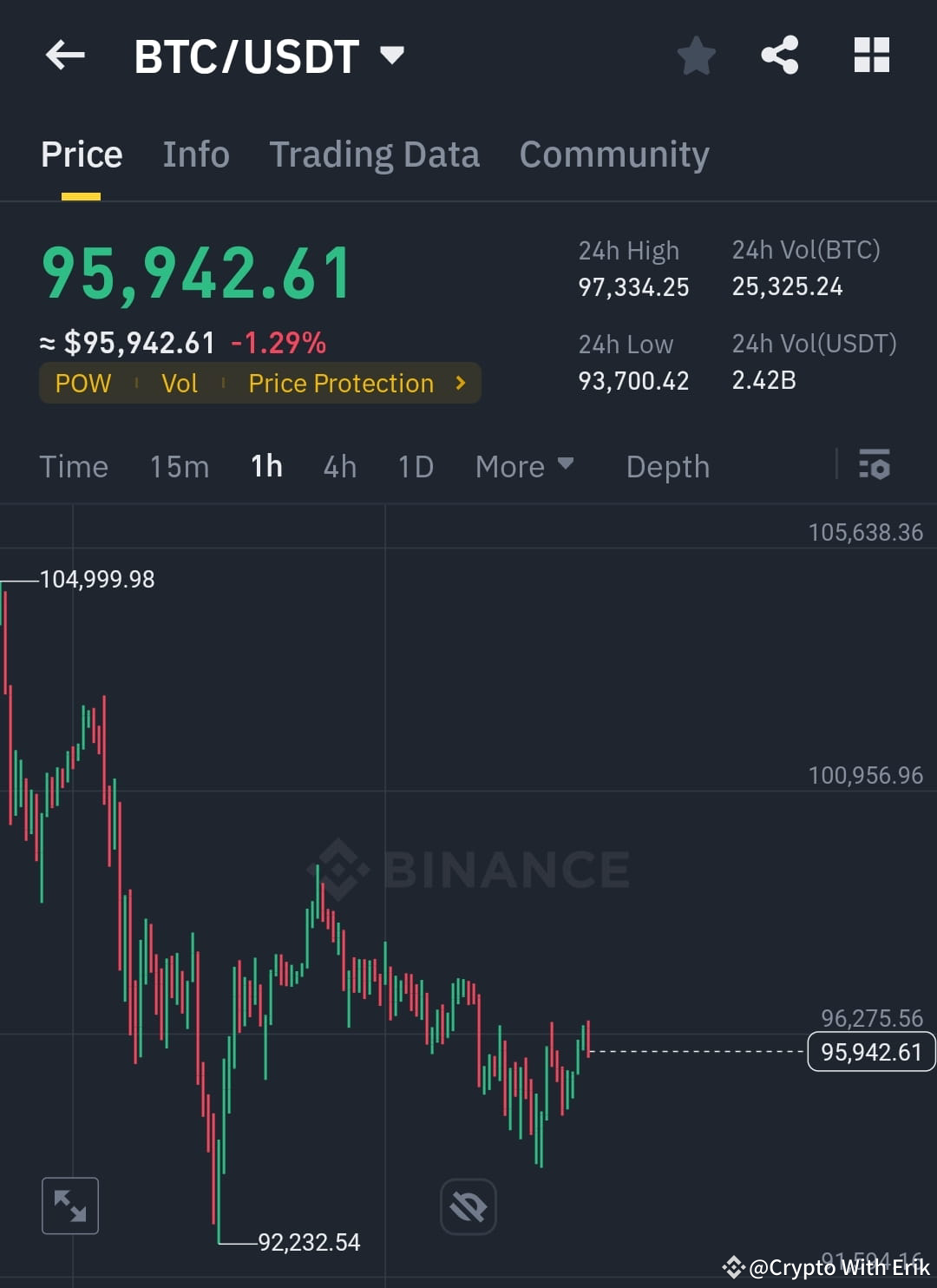The image size is (937, 1288).
Task: Select the 1D chart interval
Action: 415,466
